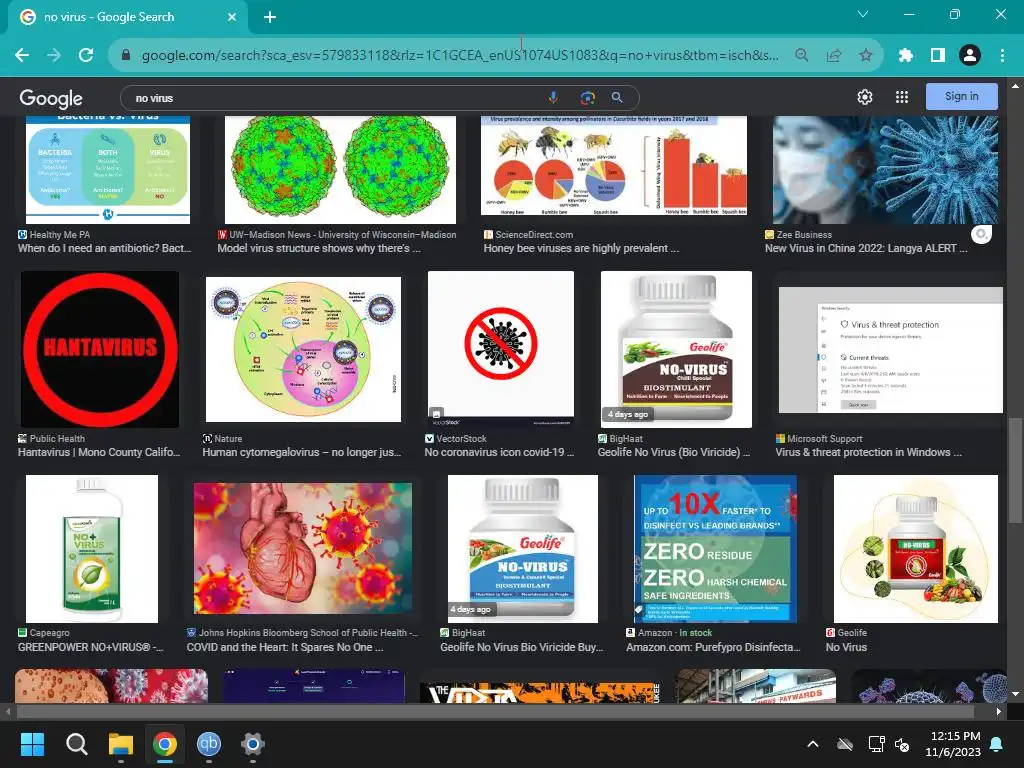
Task: Toggle the Chrome side panel
Action: point(938,56)
